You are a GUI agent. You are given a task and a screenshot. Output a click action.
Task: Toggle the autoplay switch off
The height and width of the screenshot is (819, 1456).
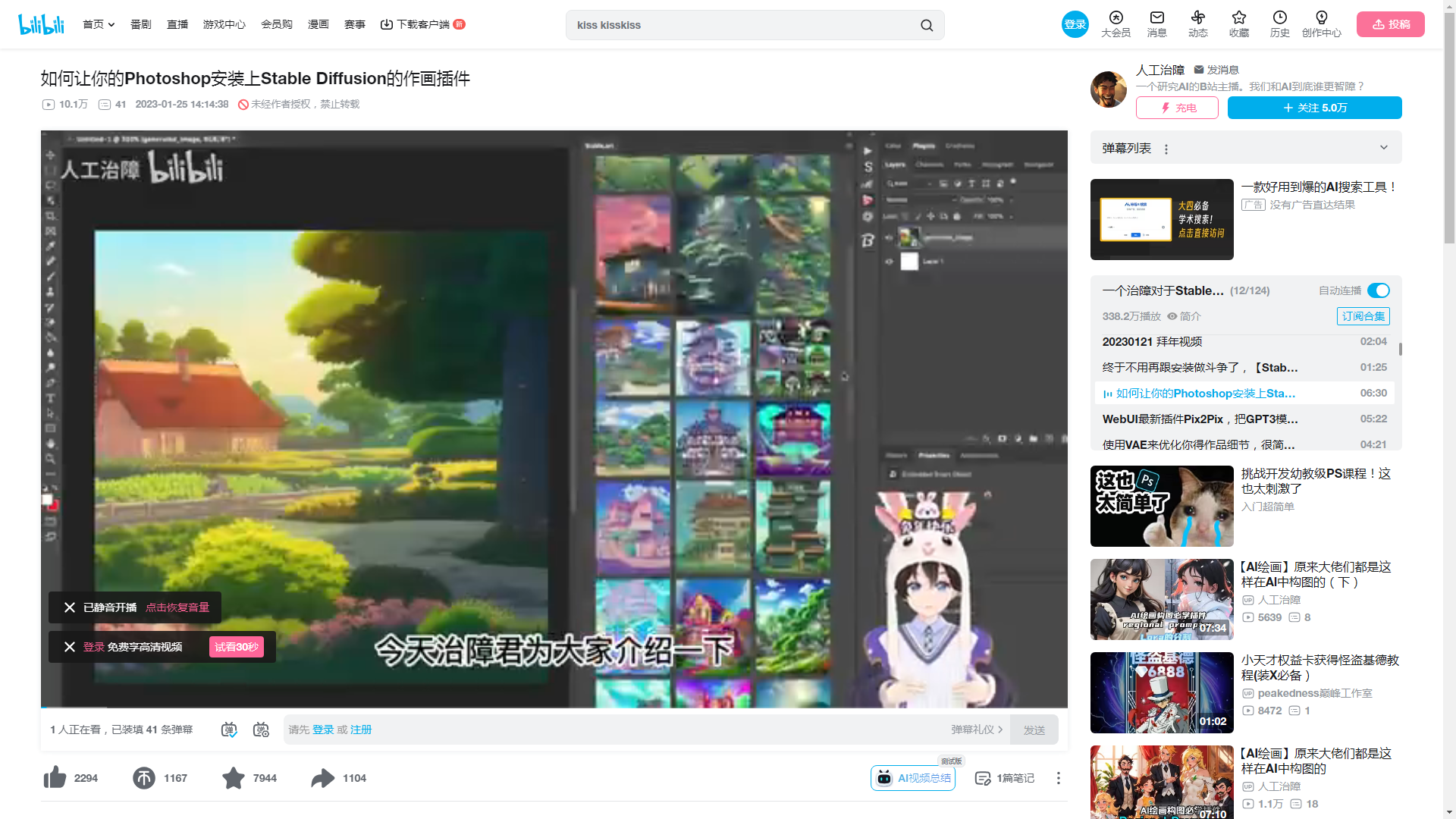pyautogui.click(x=1378, y=290)
